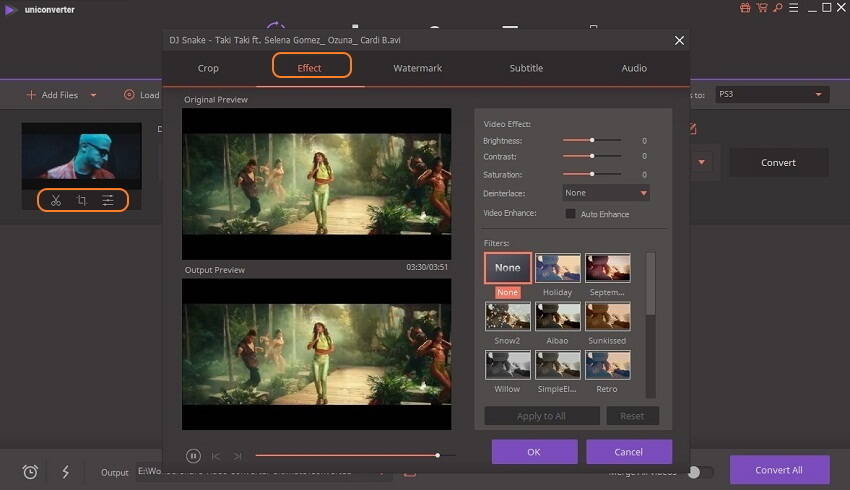Click the Reset button

632,416
